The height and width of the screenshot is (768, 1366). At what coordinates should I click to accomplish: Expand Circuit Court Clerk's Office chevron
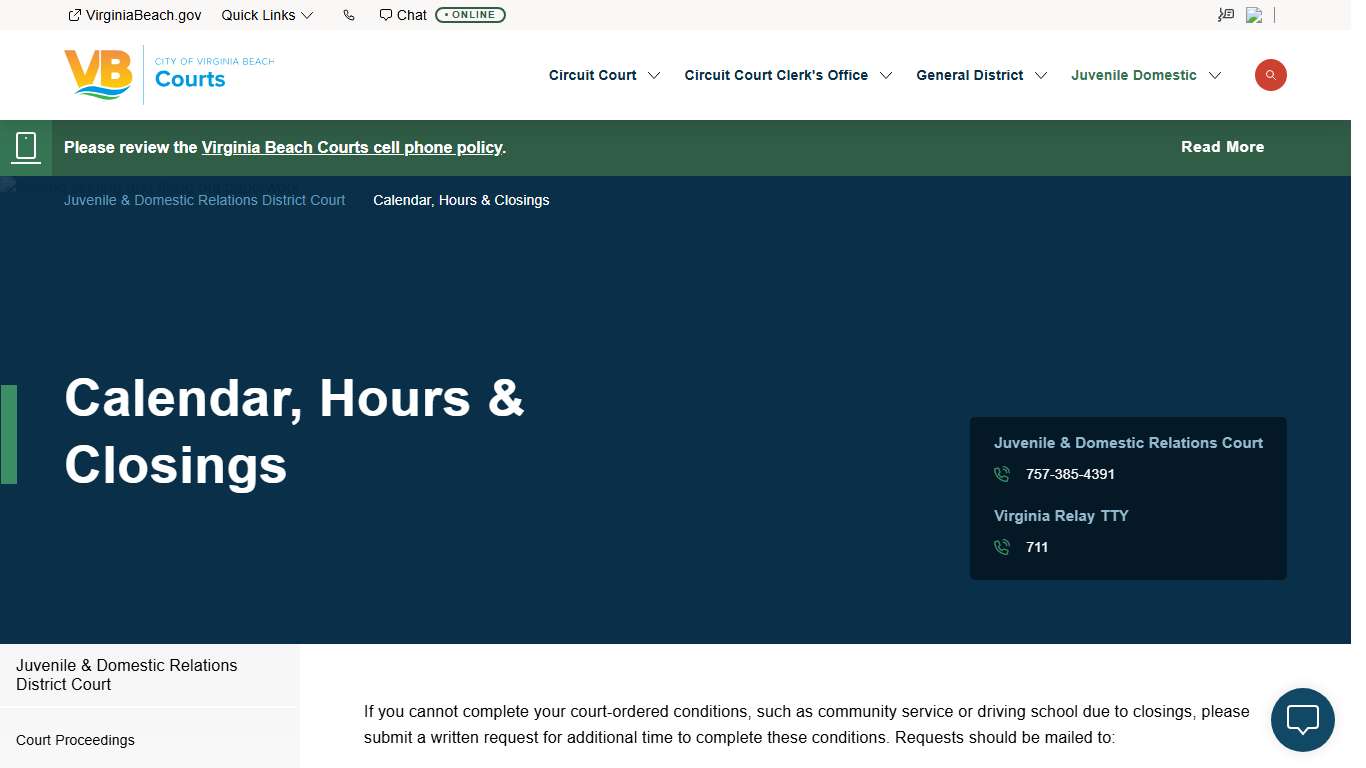886,76
